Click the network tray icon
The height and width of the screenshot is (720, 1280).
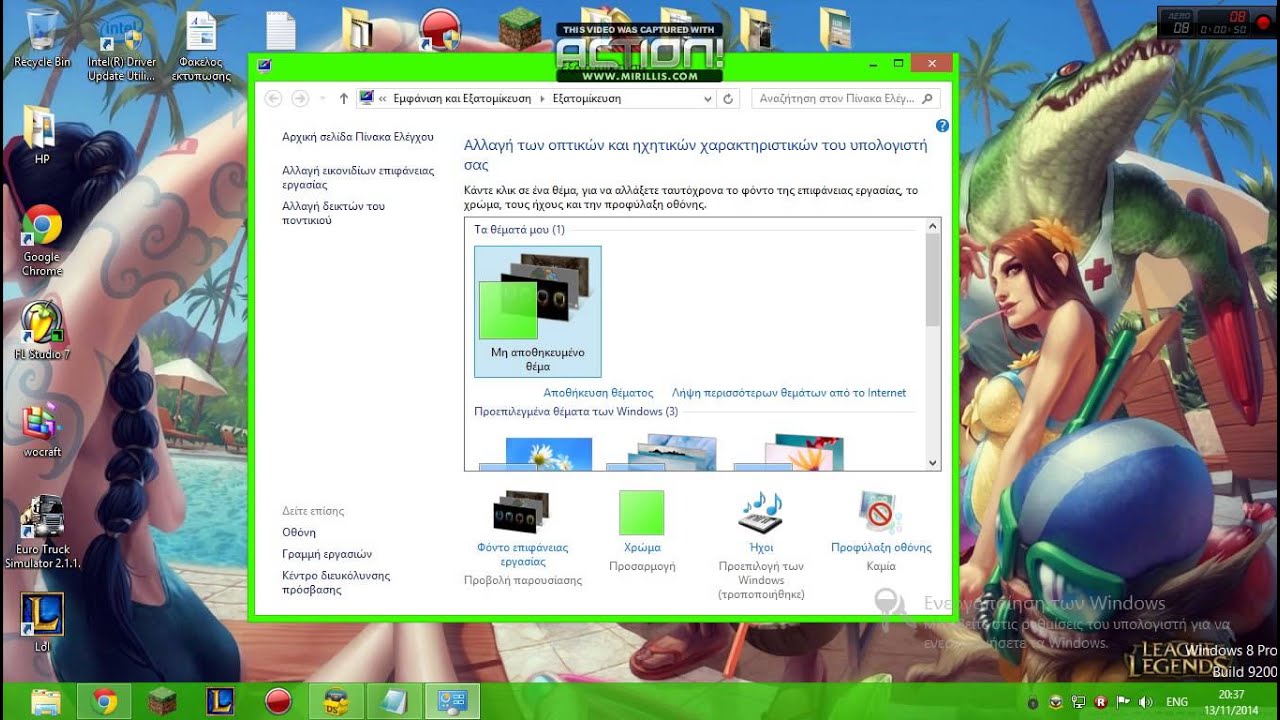(1079, 702)
